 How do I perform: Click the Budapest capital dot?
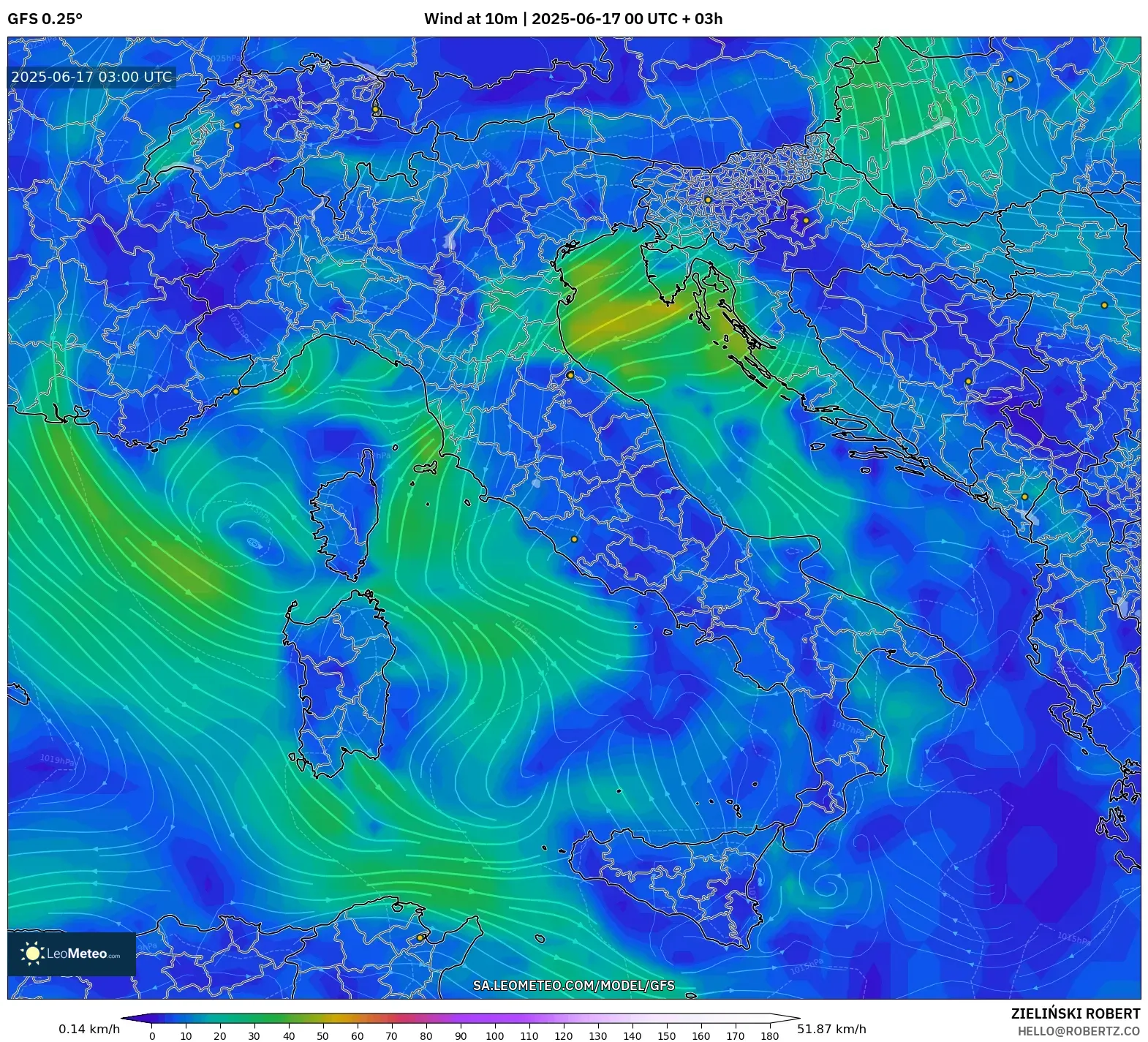coord(1010,79)
